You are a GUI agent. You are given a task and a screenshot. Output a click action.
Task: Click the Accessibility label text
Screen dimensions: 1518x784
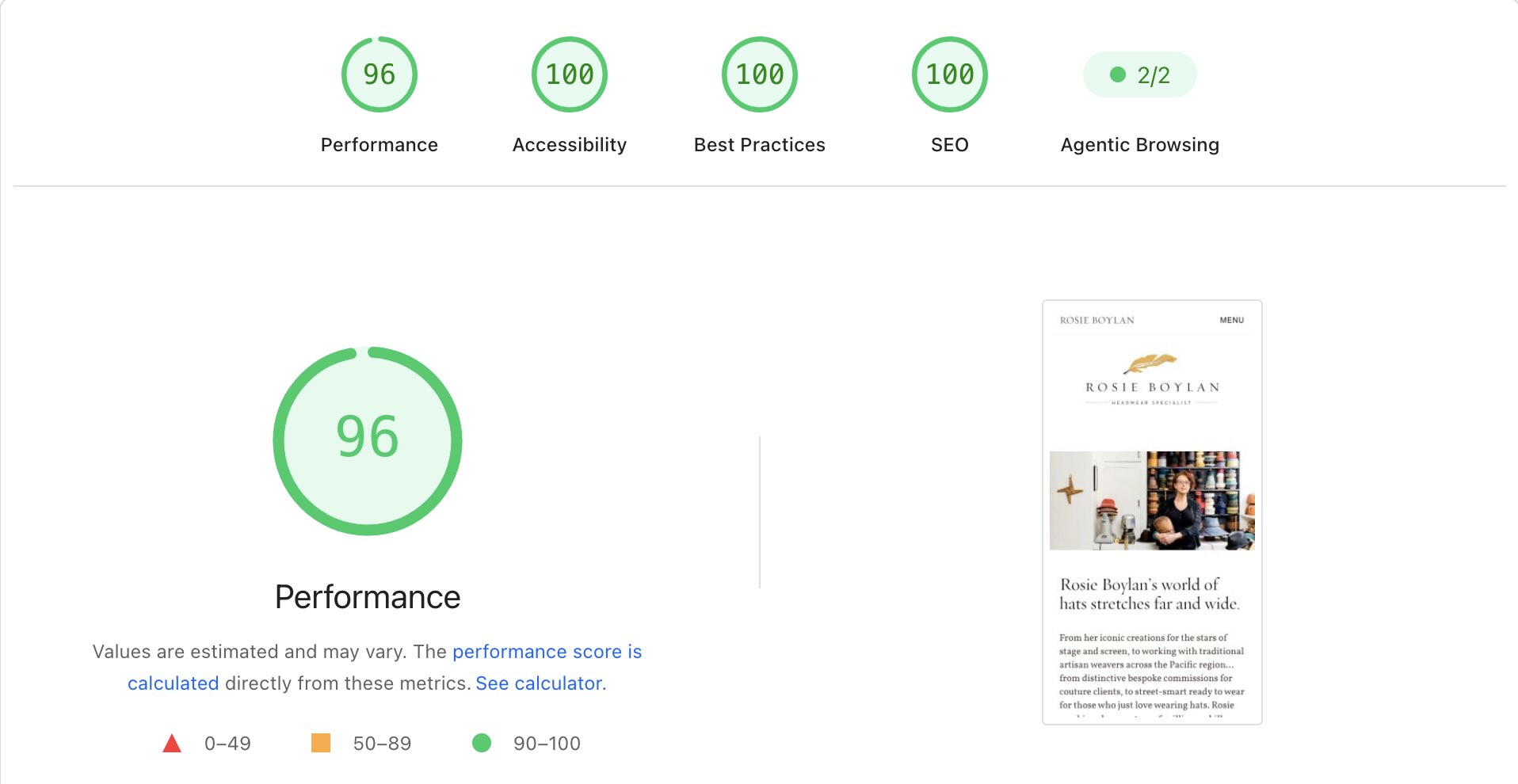(x=570, y=145)
